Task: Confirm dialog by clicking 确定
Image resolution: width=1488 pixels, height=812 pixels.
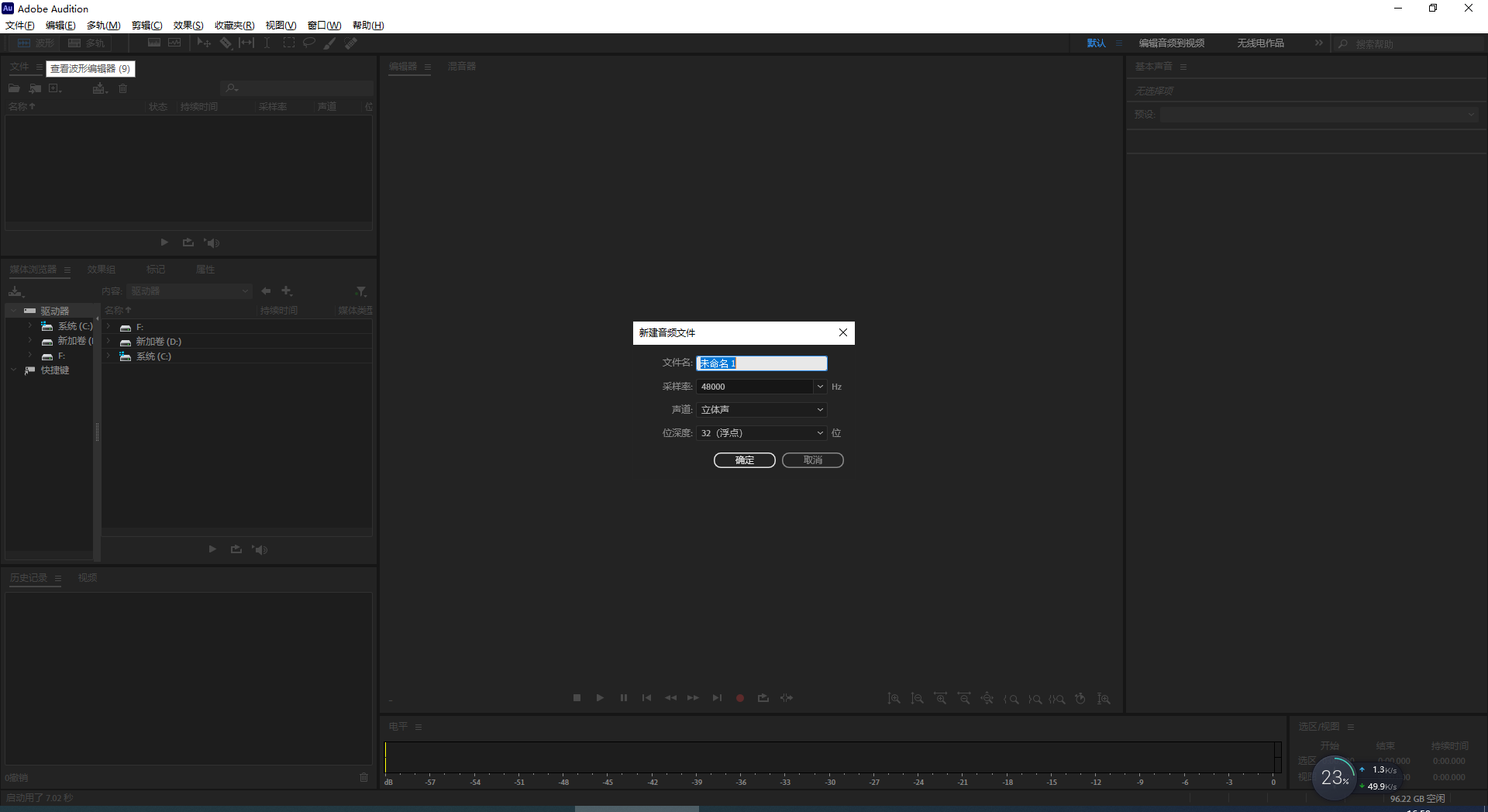Action: click(743, 459)
